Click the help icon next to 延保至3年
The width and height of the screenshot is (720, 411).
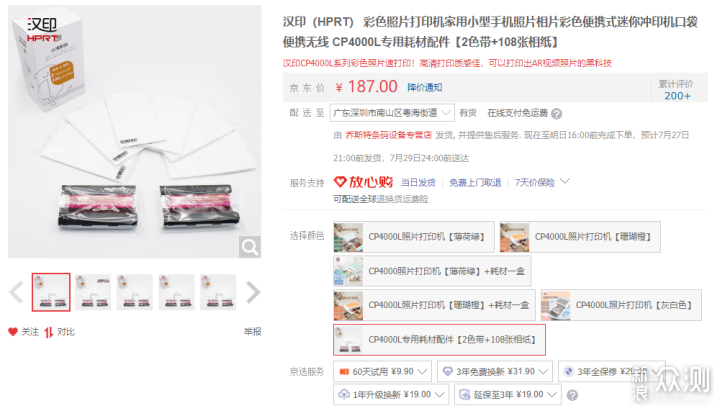click(x=572, y=395)
